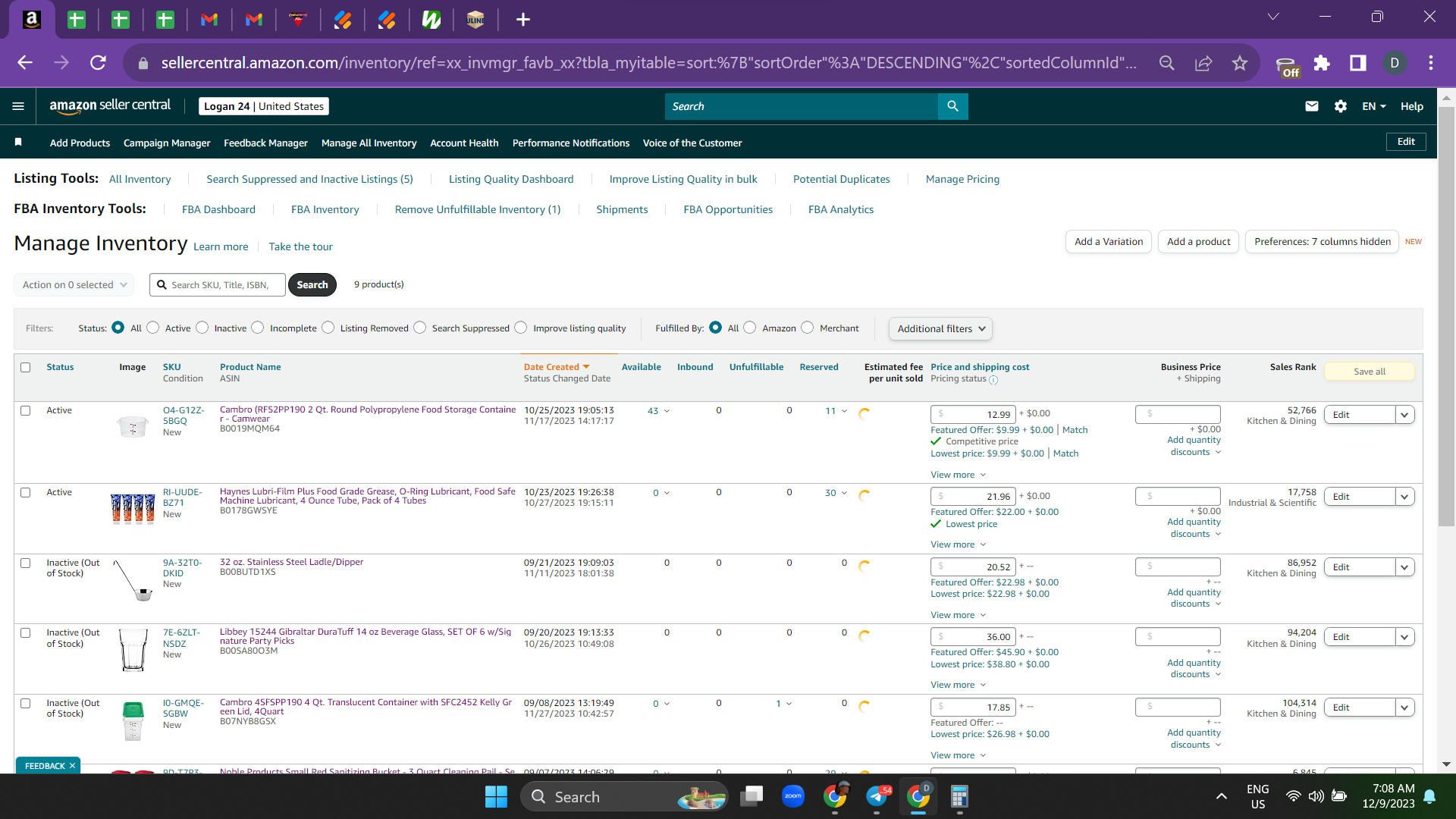Viewport: 1456px width, 819px height.
Task: Open Account Health in the navigation bar
Action: coord(464,143)
